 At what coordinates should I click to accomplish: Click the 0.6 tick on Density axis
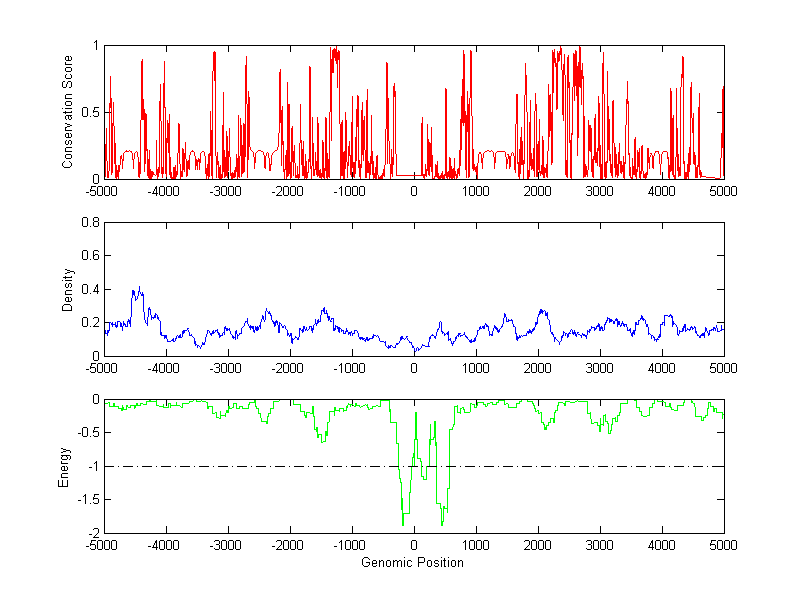coord(89,256)
